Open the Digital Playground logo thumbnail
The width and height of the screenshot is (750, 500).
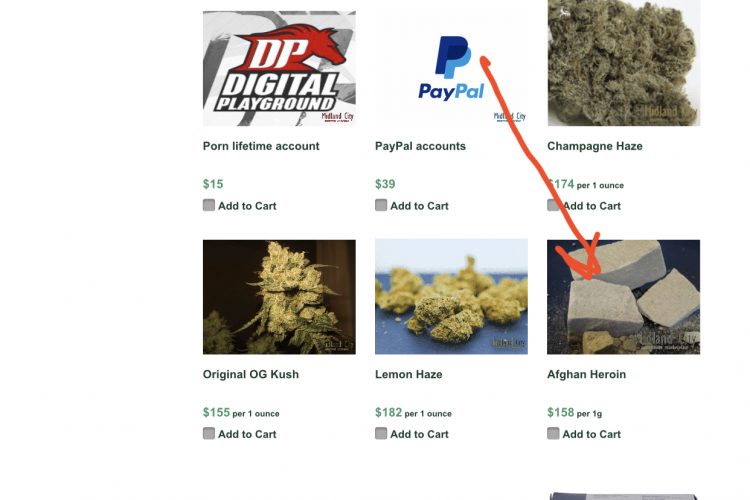pyautogui.click(x=279, y=68)
